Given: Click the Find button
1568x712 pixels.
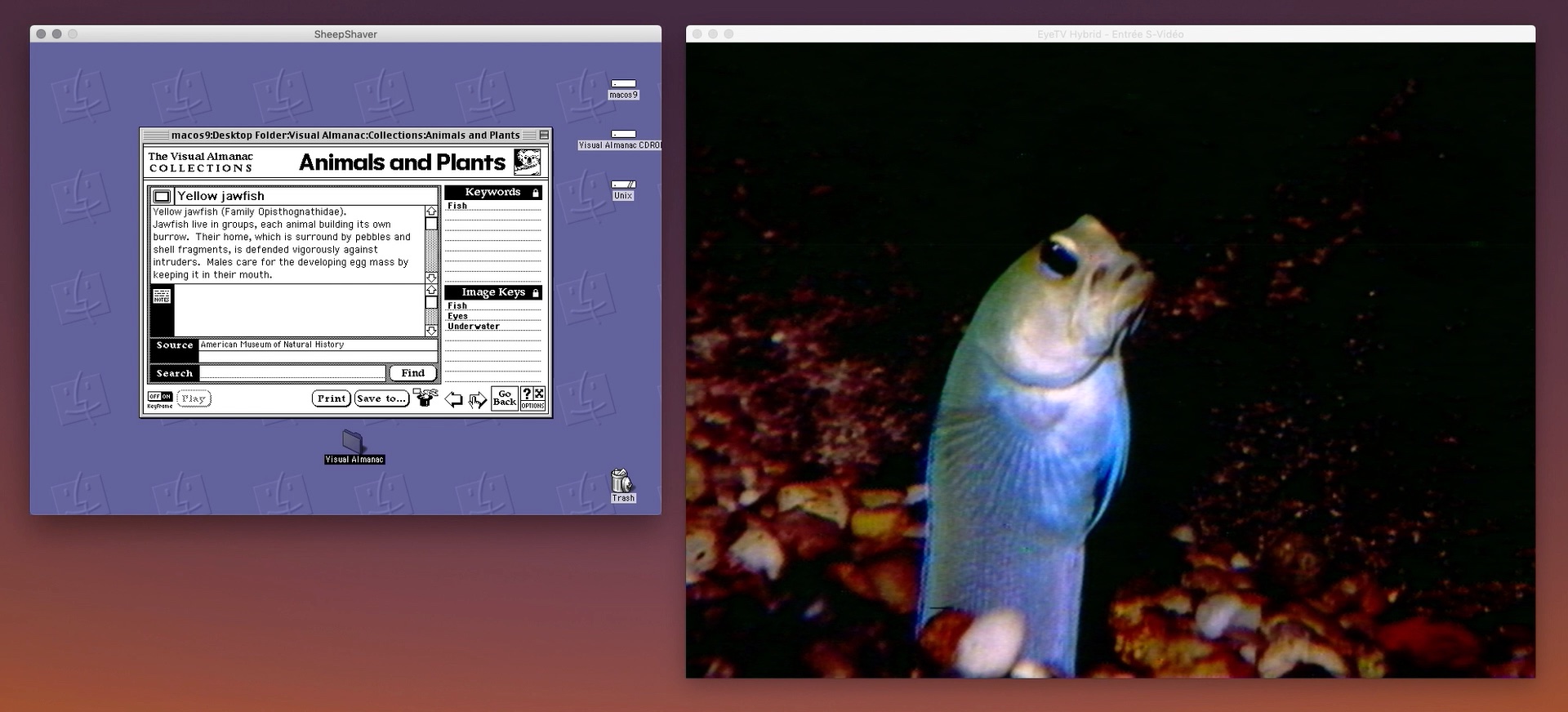Looking at the screenshot, I should pyautogui.click(x=412, y=373).
